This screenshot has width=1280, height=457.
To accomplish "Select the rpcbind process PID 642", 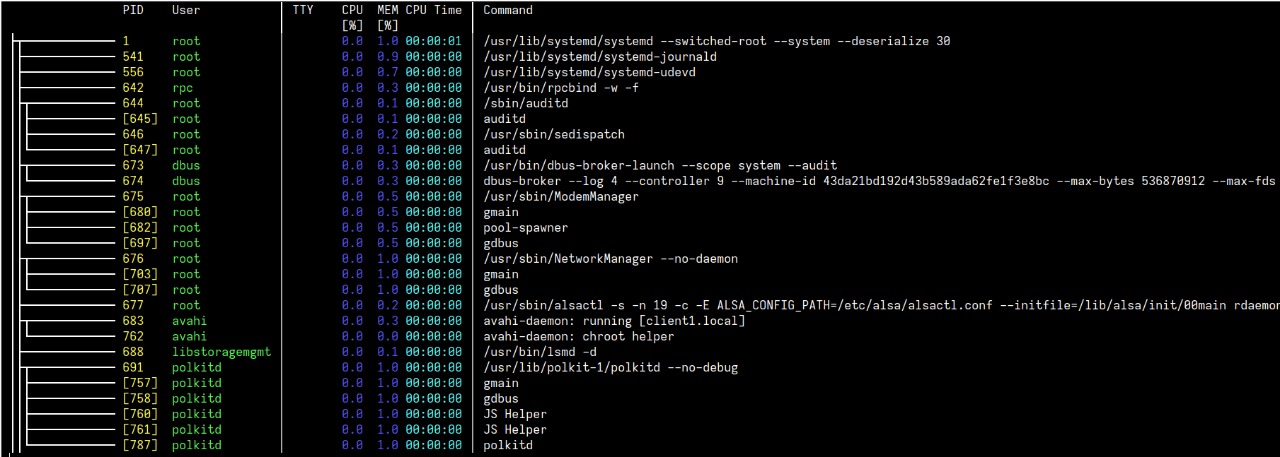I will point(640,88).
